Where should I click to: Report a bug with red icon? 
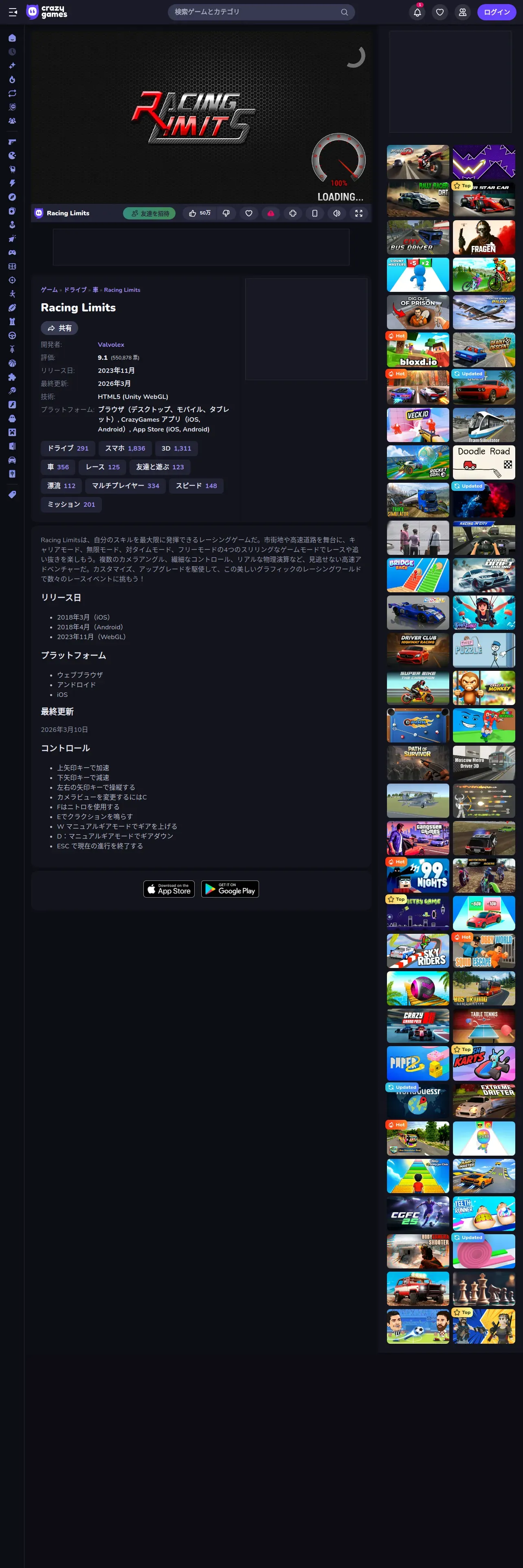tap(271, 213)
